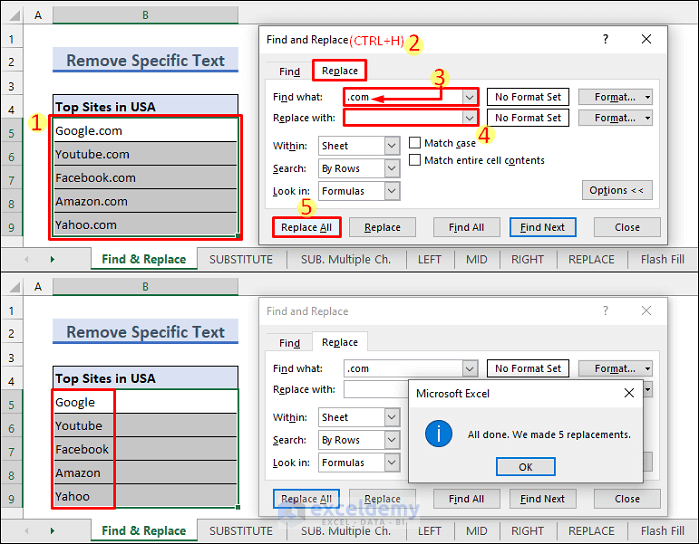Click No Format Set preview beside Find what, upper dialog

point(528,97)
